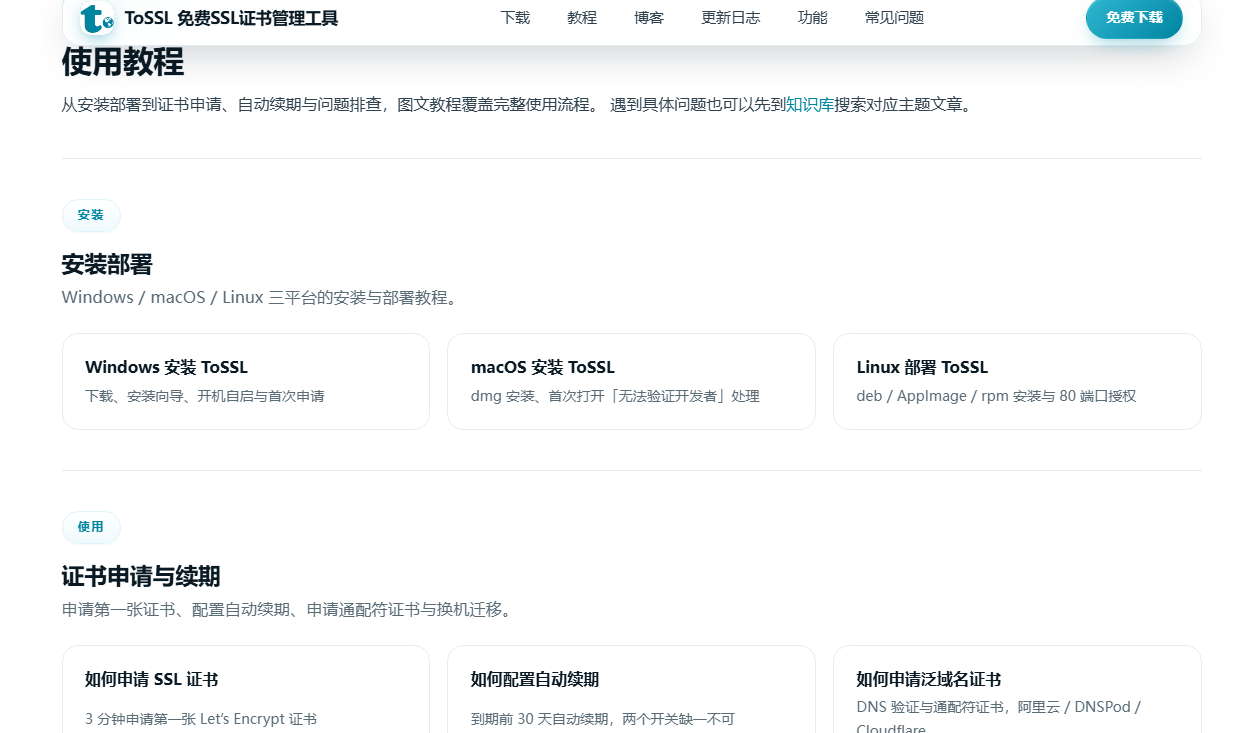Follow the 知识库 link

810,104
